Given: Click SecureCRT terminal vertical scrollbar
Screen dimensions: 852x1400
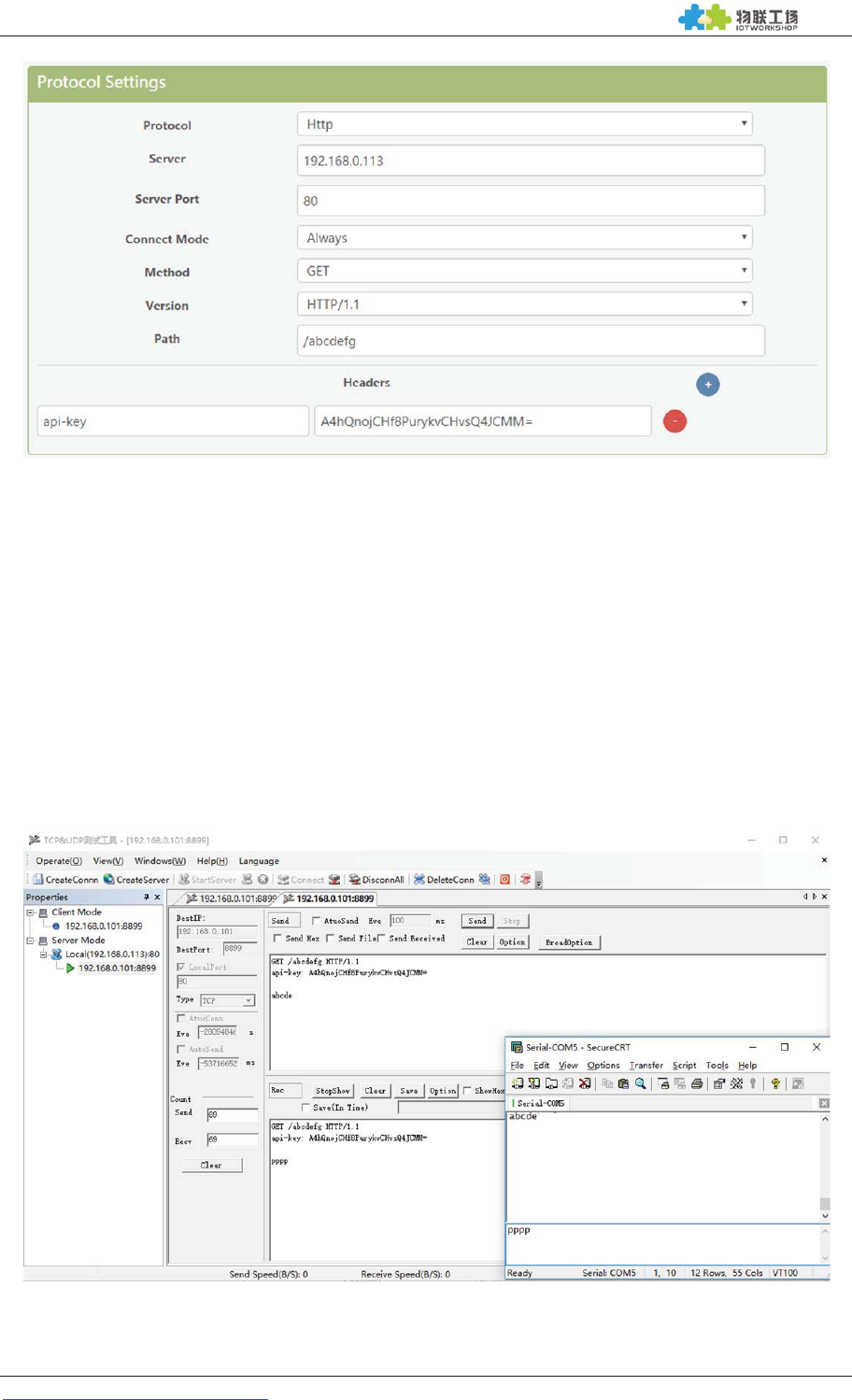Looking at the screenshot, I should (824, 1167).
